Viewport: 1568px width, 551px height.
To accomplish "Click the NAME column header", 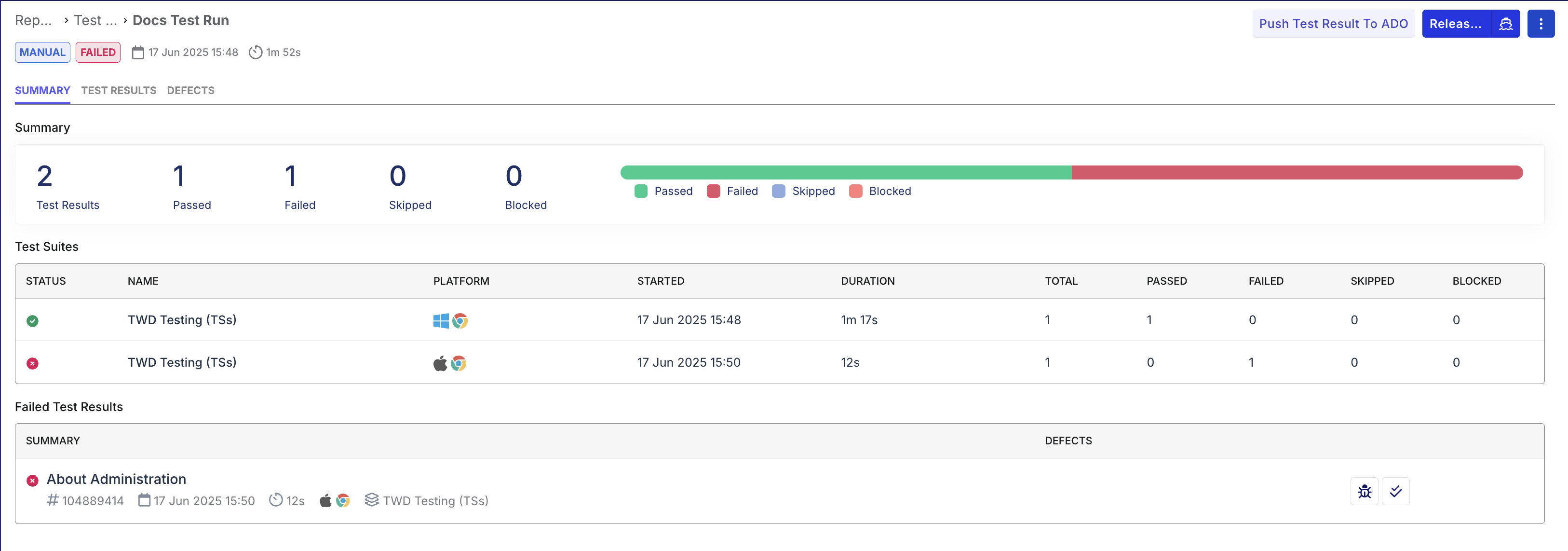I will (x=143, y=281).
